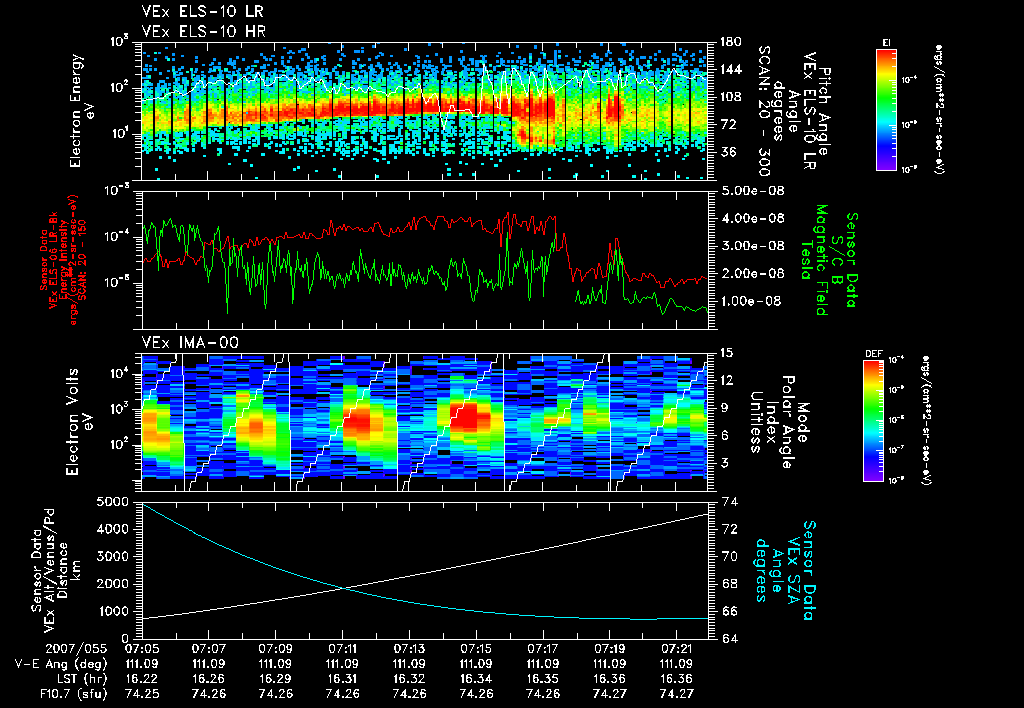Click the red ELS-06 energy intensity axis label
Viewport: 1024px width, 708px height.
click(x=60, y=259)
